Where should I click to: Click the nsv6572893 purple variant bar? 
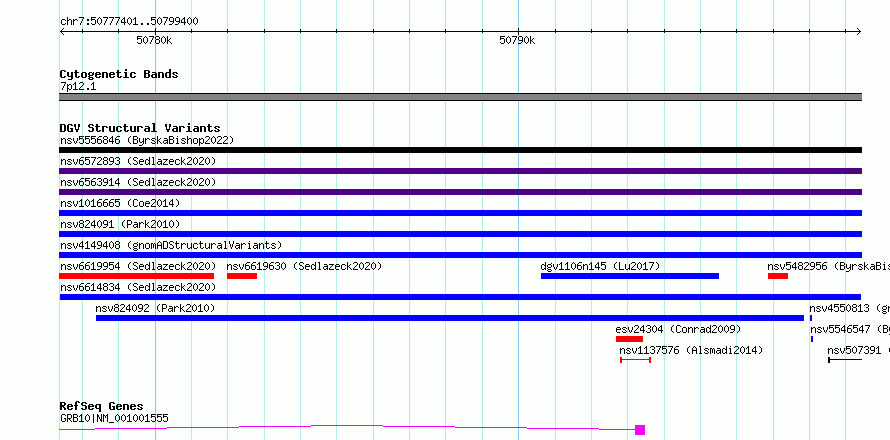click(x=460, y=171)
